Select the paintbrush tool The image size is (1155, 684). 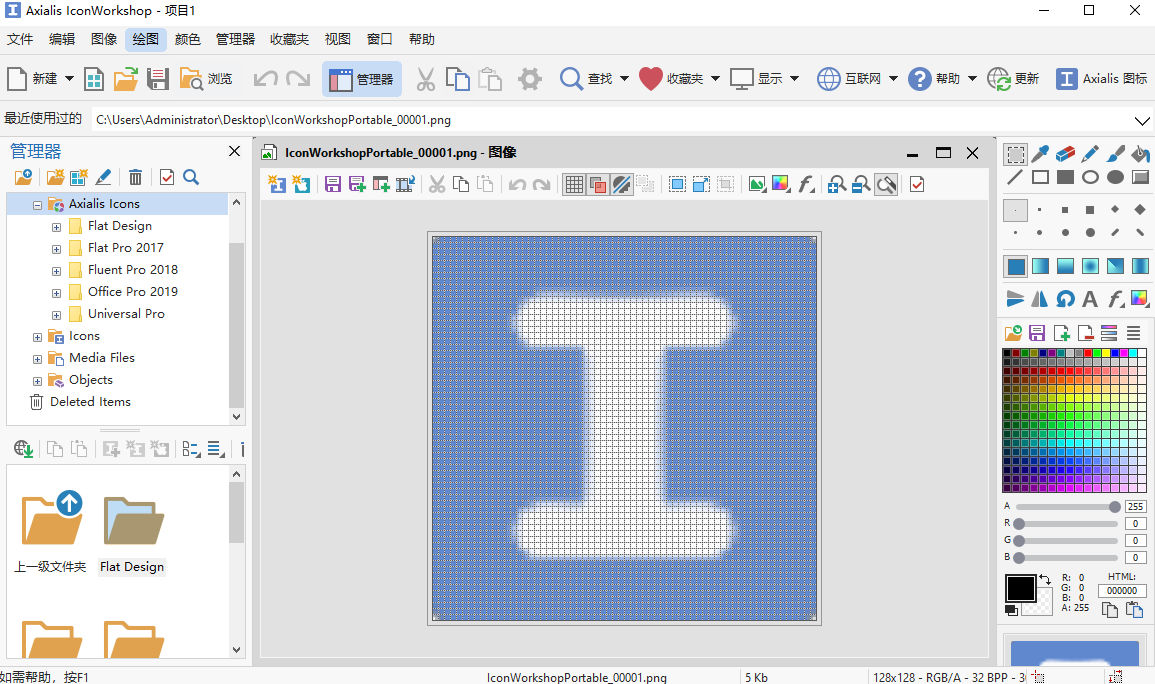tap(1115, 154)
